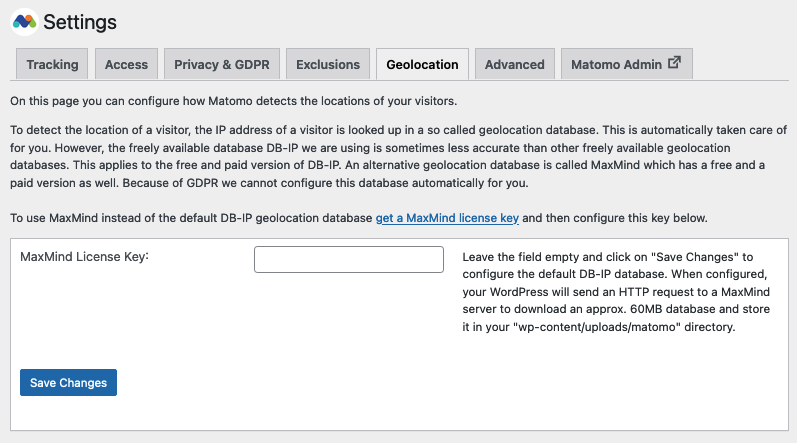This screenshot has width=797, height=443.
Task: Open the Matomo Admin tab label
Action: pyautogui.click(x=616, y=65)
